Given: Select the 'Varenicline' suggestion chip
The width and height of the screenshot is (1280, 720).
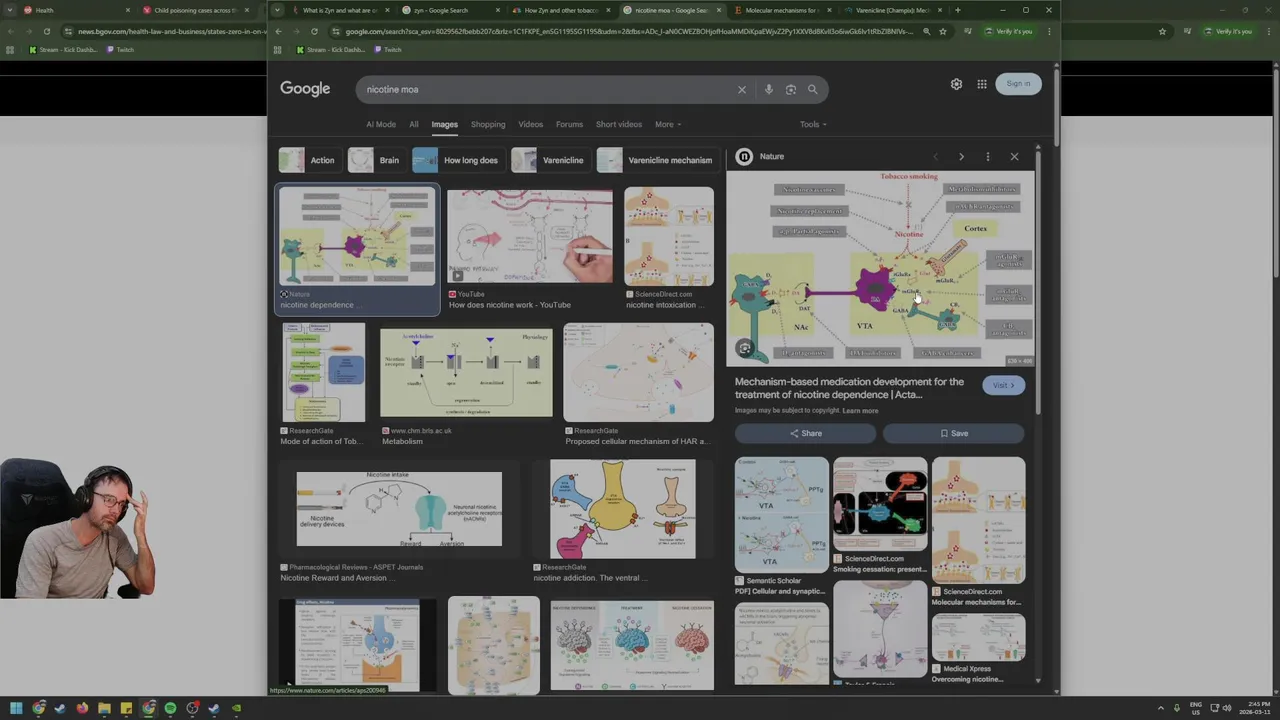Looking at the screenshot, I should tap(549, 160).
